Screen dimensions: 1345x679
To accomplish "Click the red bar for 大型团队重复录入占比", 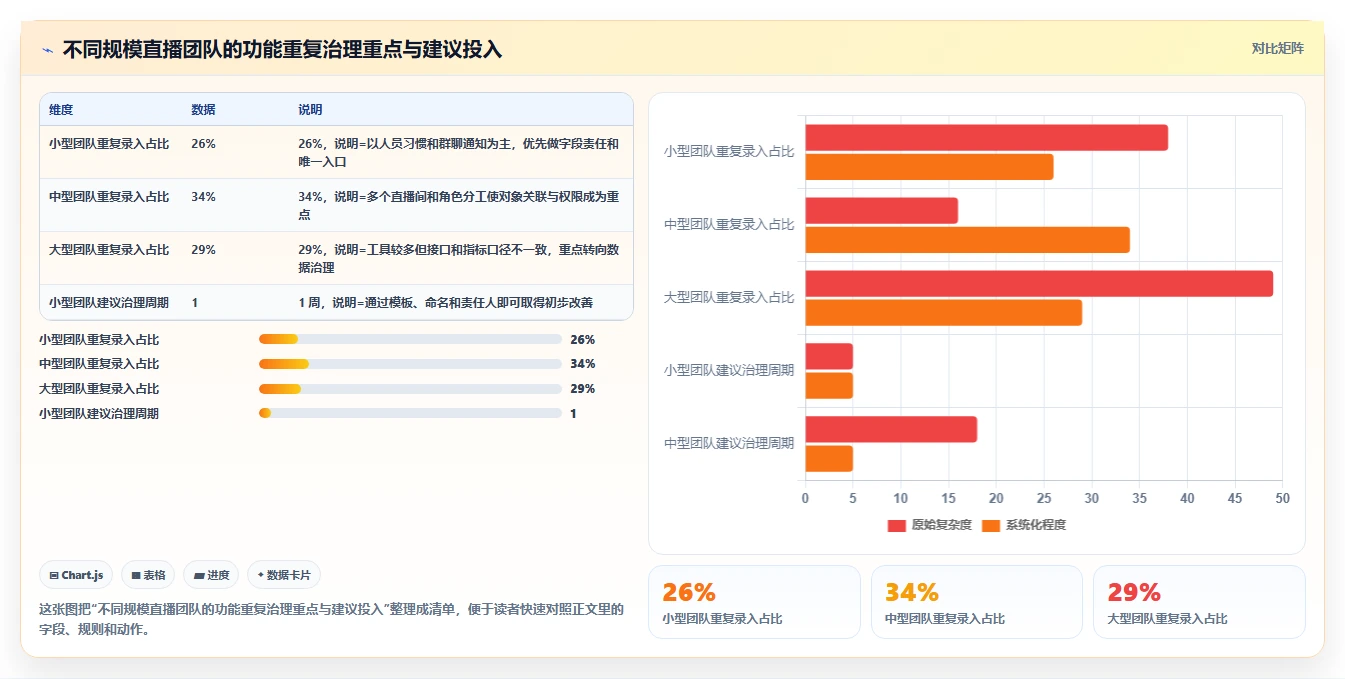I will [x=1039, y=284].
